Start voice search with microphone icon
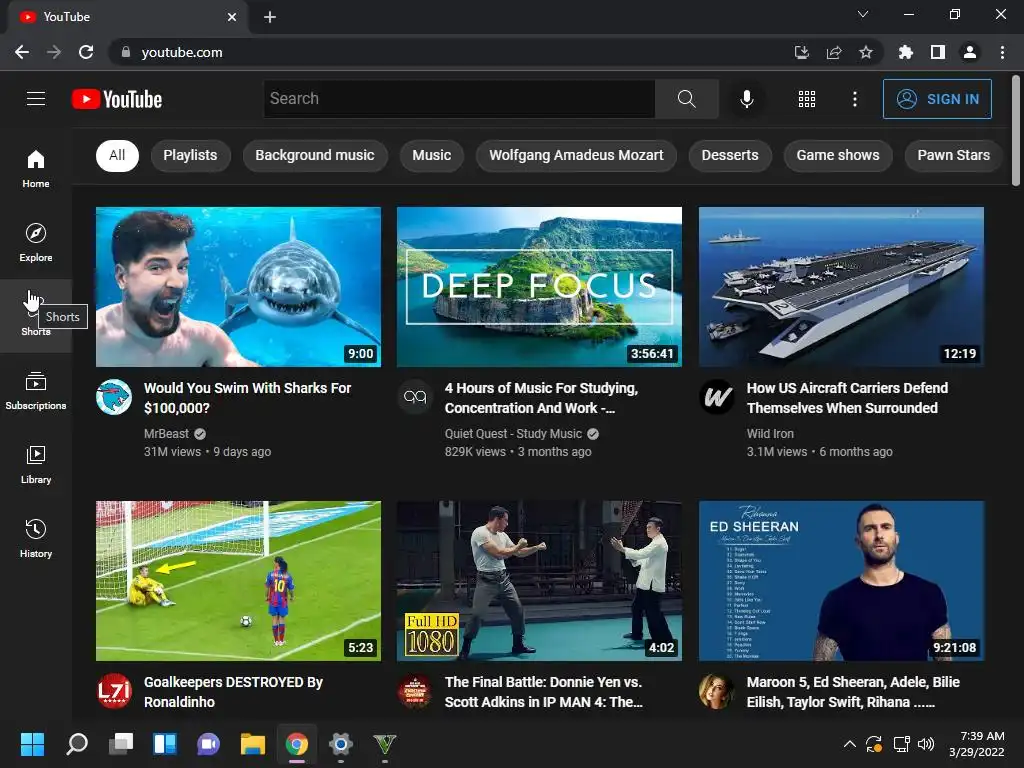Viewport: 1024px width, 768px height. 746,99
